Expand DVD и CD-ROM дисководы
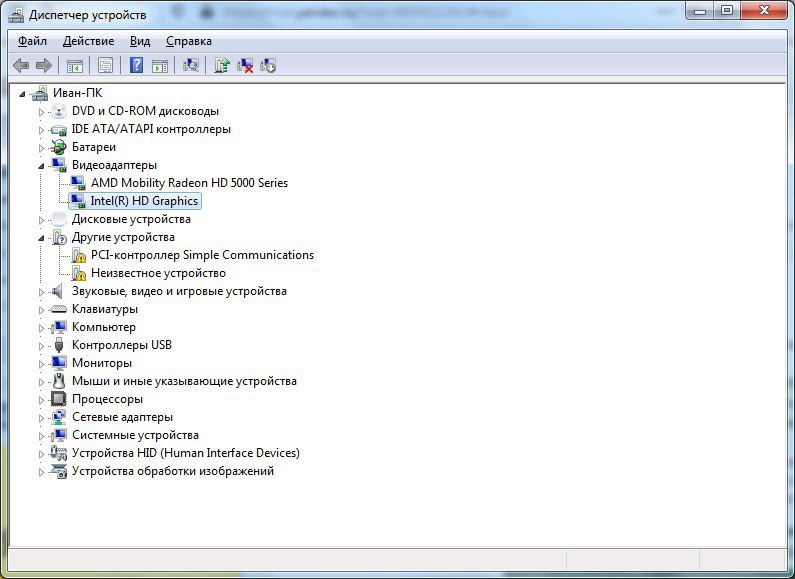 (x=42, y=112)
